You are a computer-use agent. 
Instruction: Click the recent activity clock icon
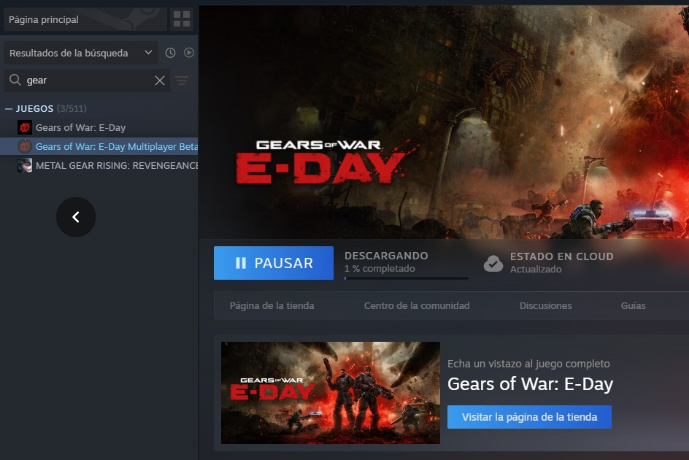pyautogui.click(x=170, y=53)
